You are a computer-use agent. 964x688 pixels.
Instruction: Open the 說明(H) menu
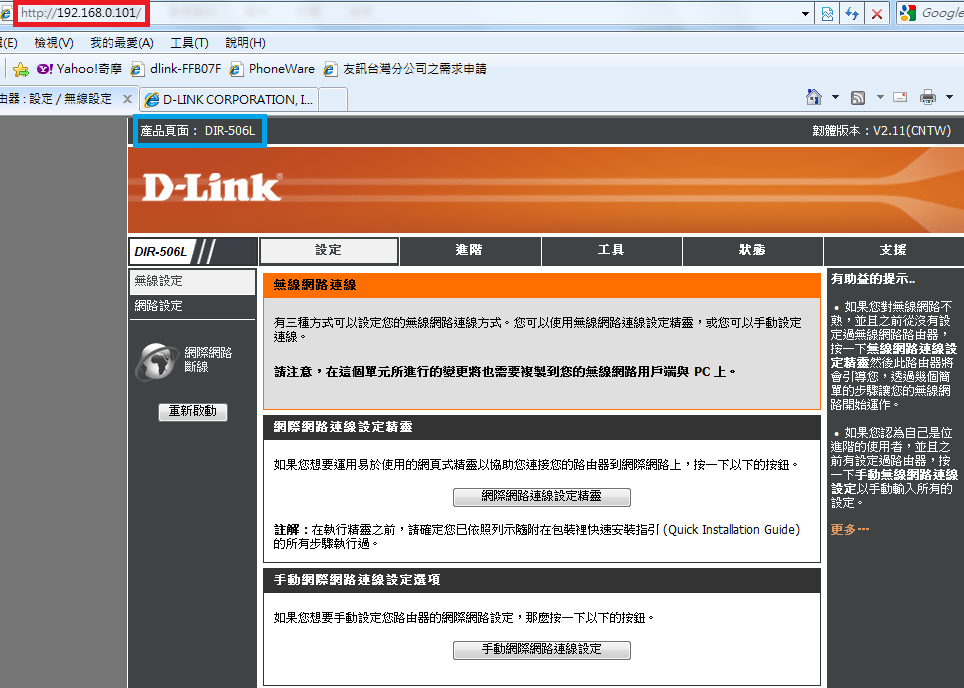(x=245, y=43)
